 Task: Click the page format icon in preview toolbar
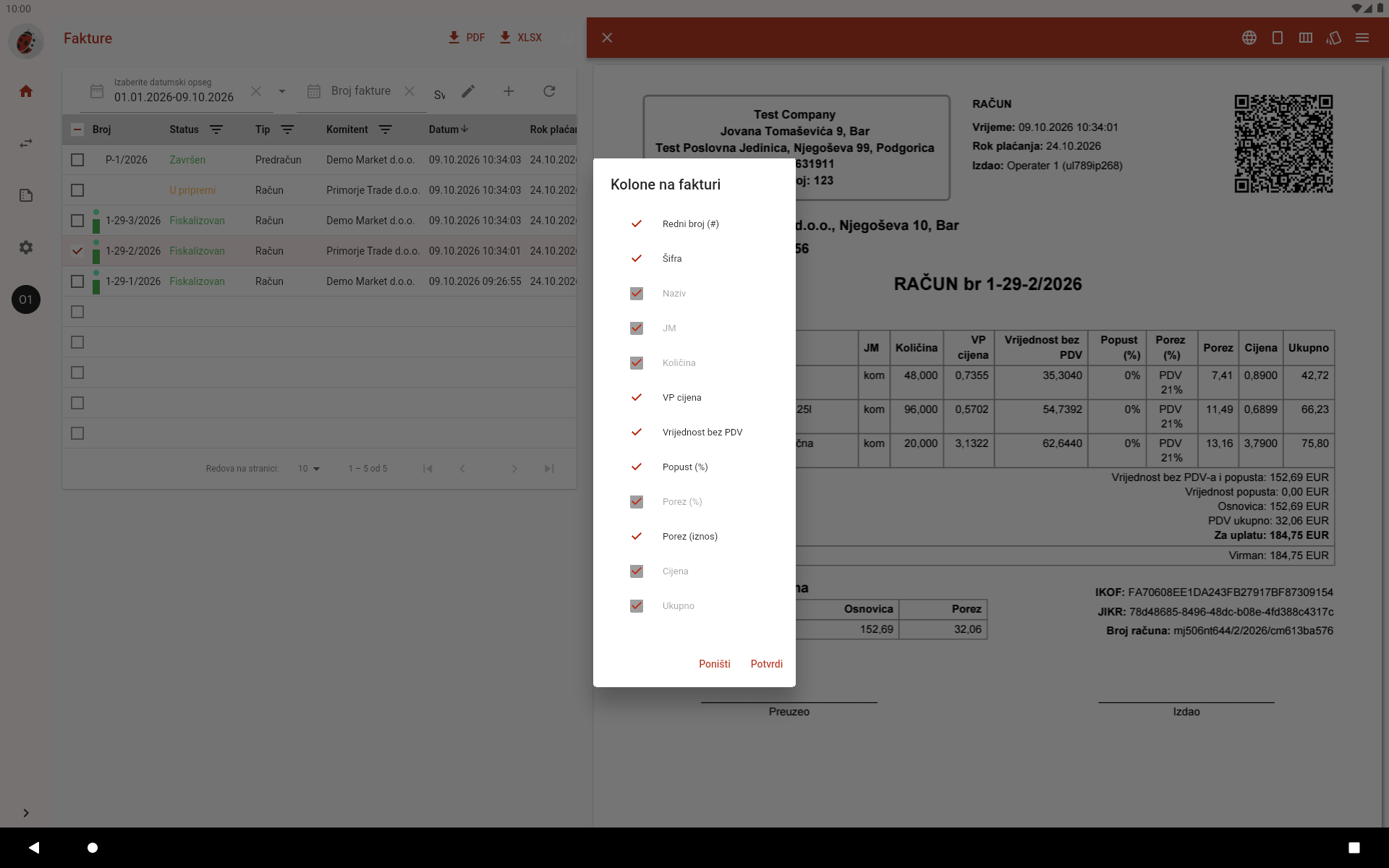point(1278,38)
